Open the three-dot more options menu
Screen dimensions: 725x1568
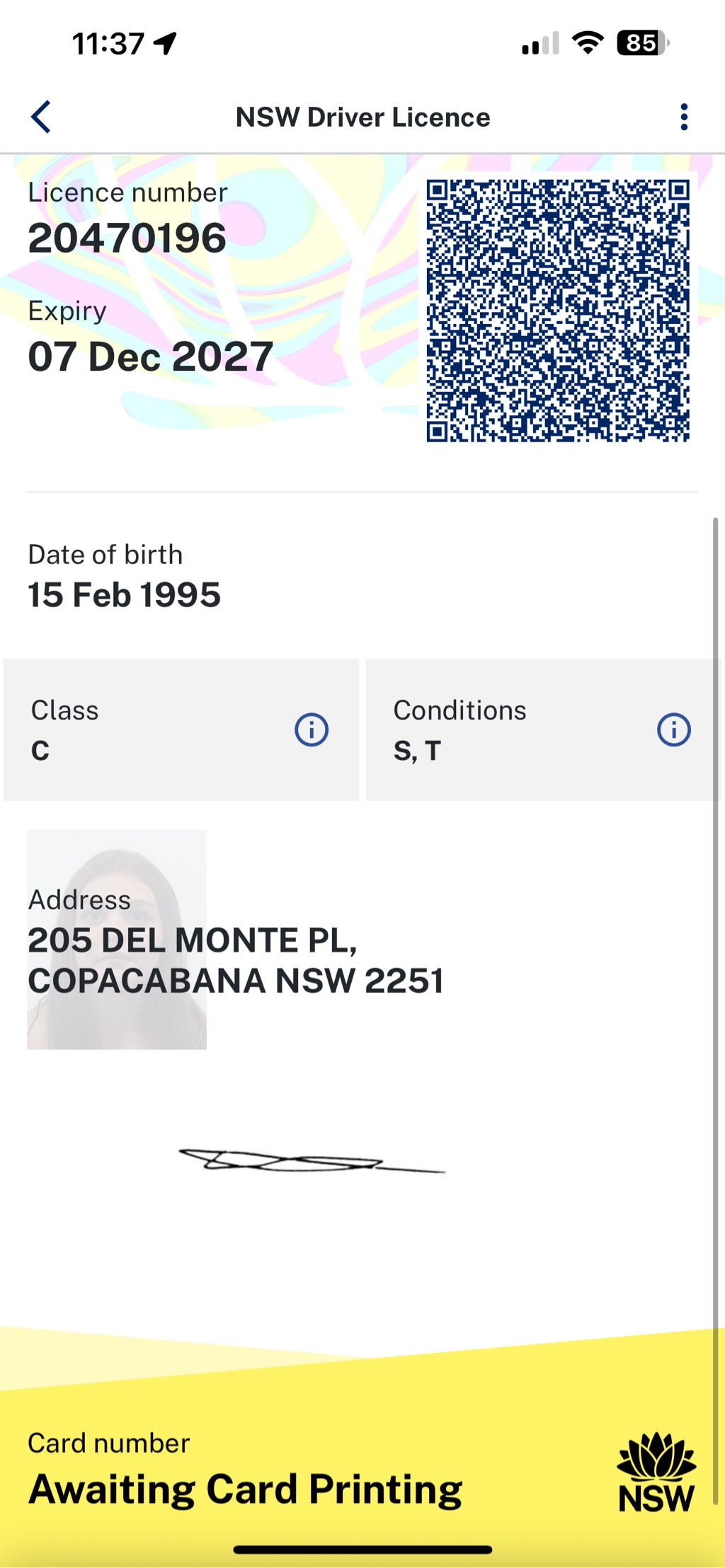coord(683,117)
